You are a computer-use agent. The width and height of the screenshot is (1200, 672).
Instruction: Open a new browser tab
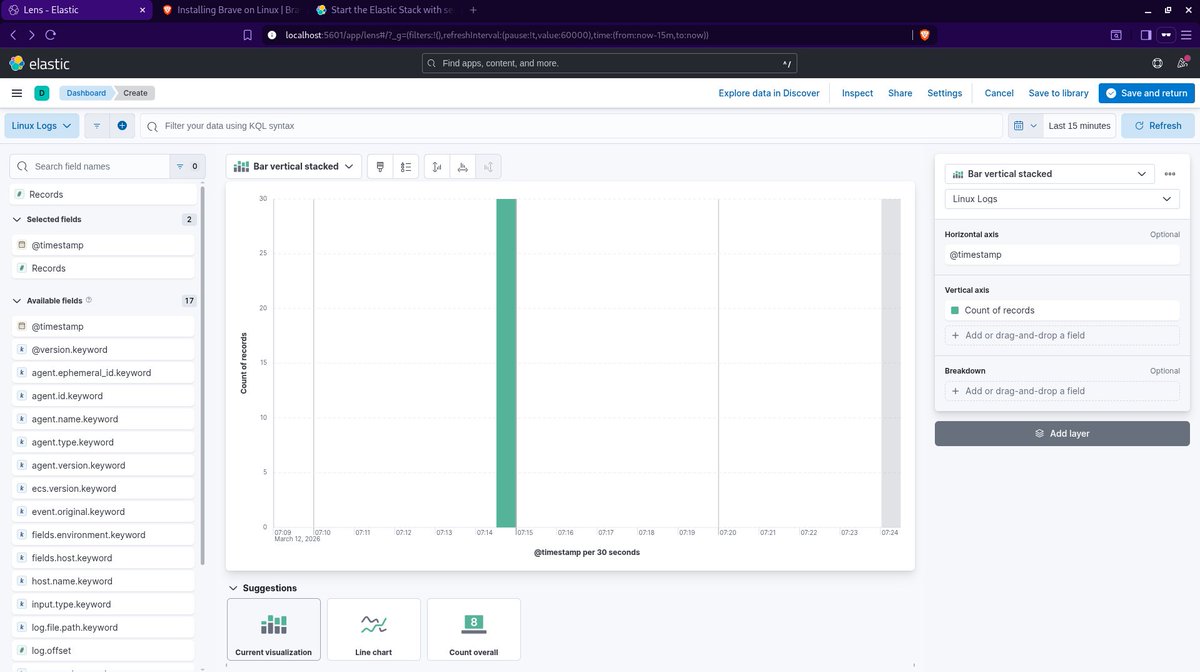473,9
